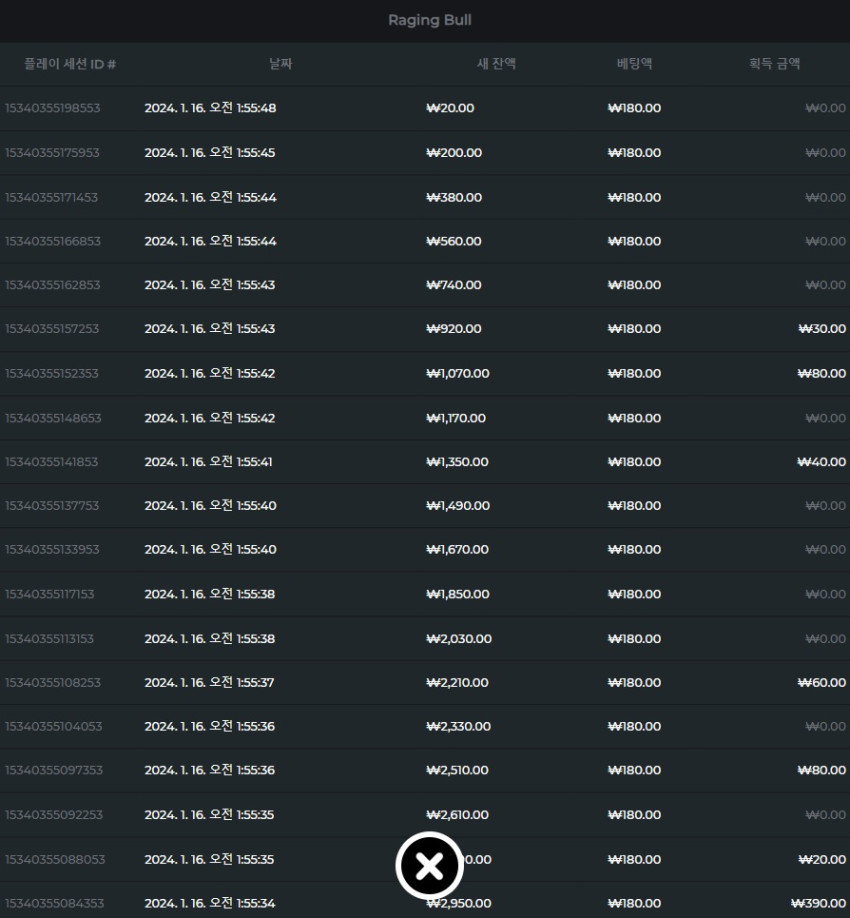
Task: Open session ID 15340355162853
Action: (x=53, y=285)
